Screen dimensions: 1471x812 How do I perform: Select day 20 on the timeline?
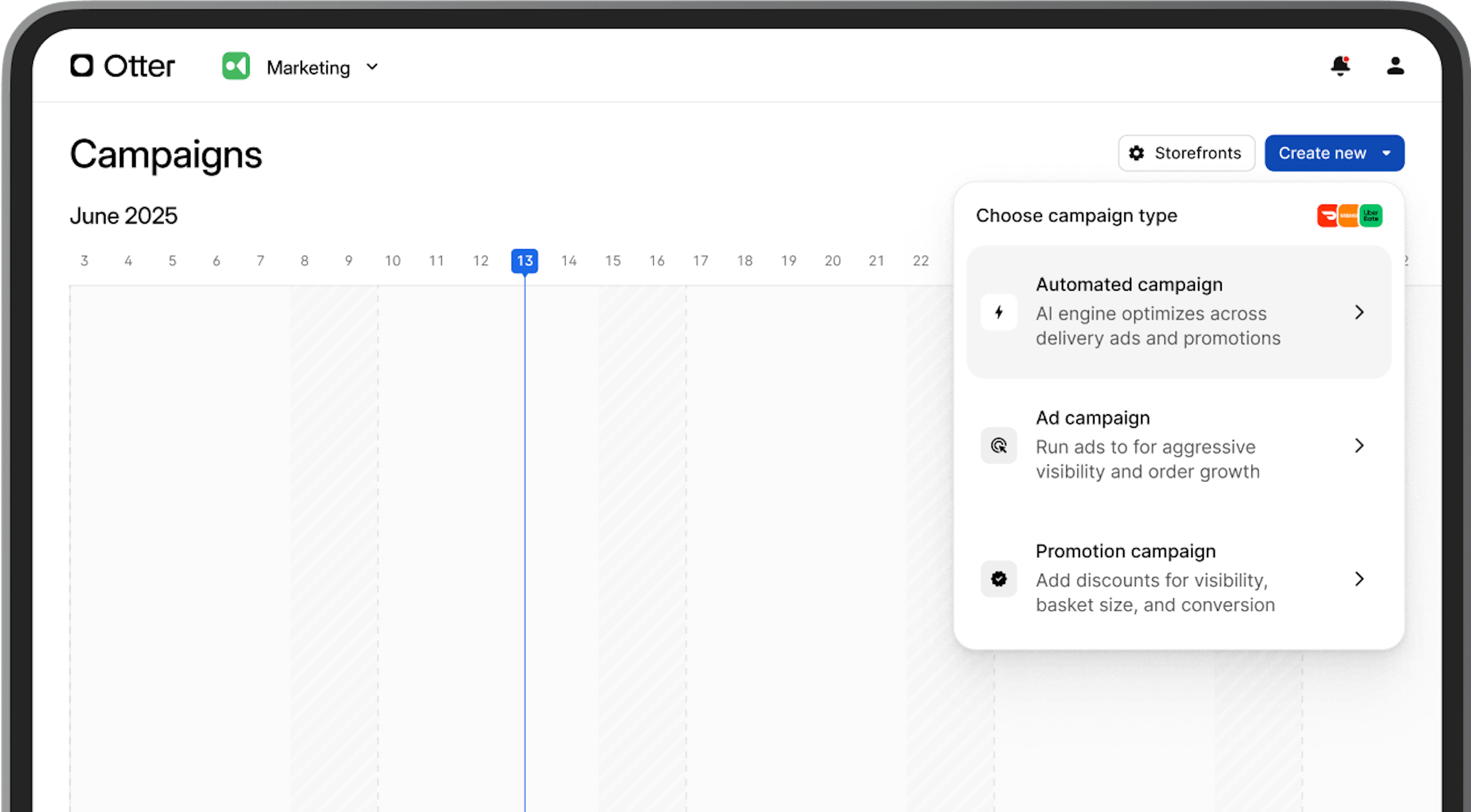832,261
